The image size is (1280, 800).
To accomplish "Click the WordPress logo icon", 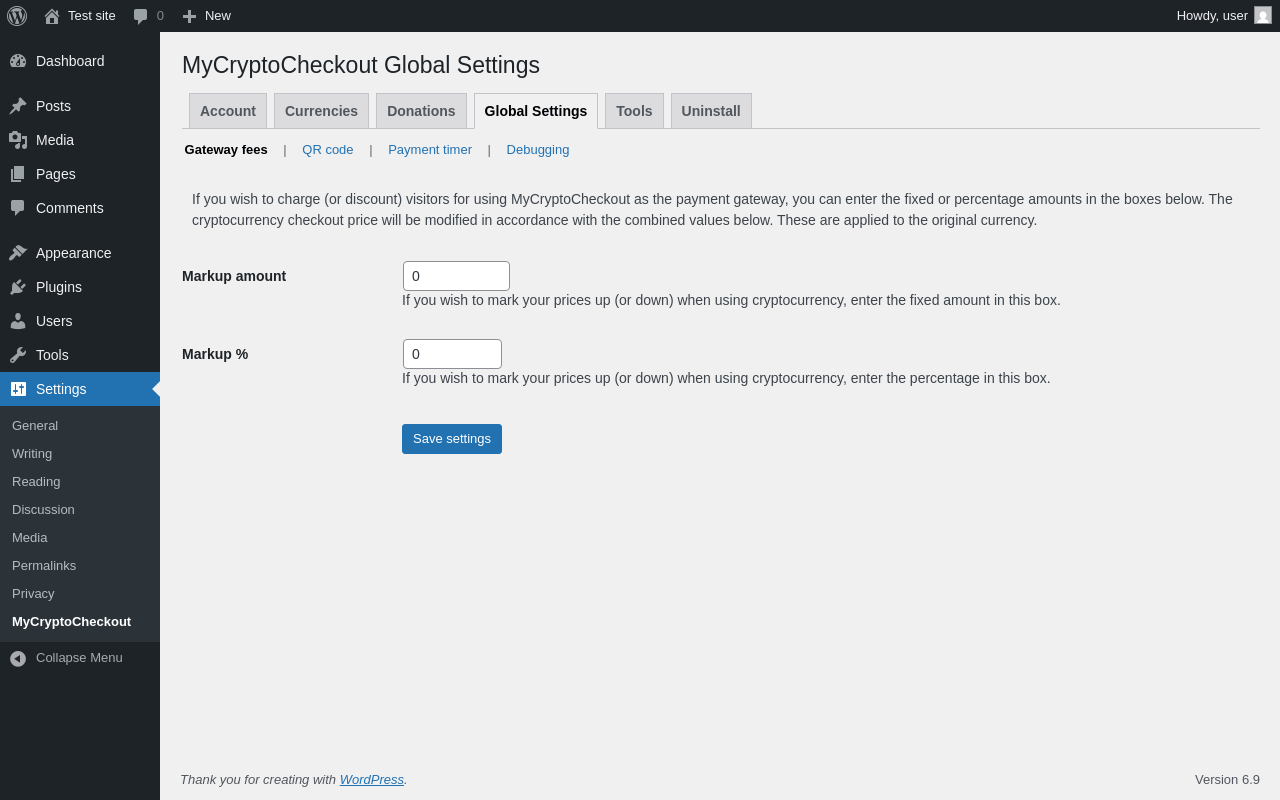I will pyautogui.click(x=17, y=16).
